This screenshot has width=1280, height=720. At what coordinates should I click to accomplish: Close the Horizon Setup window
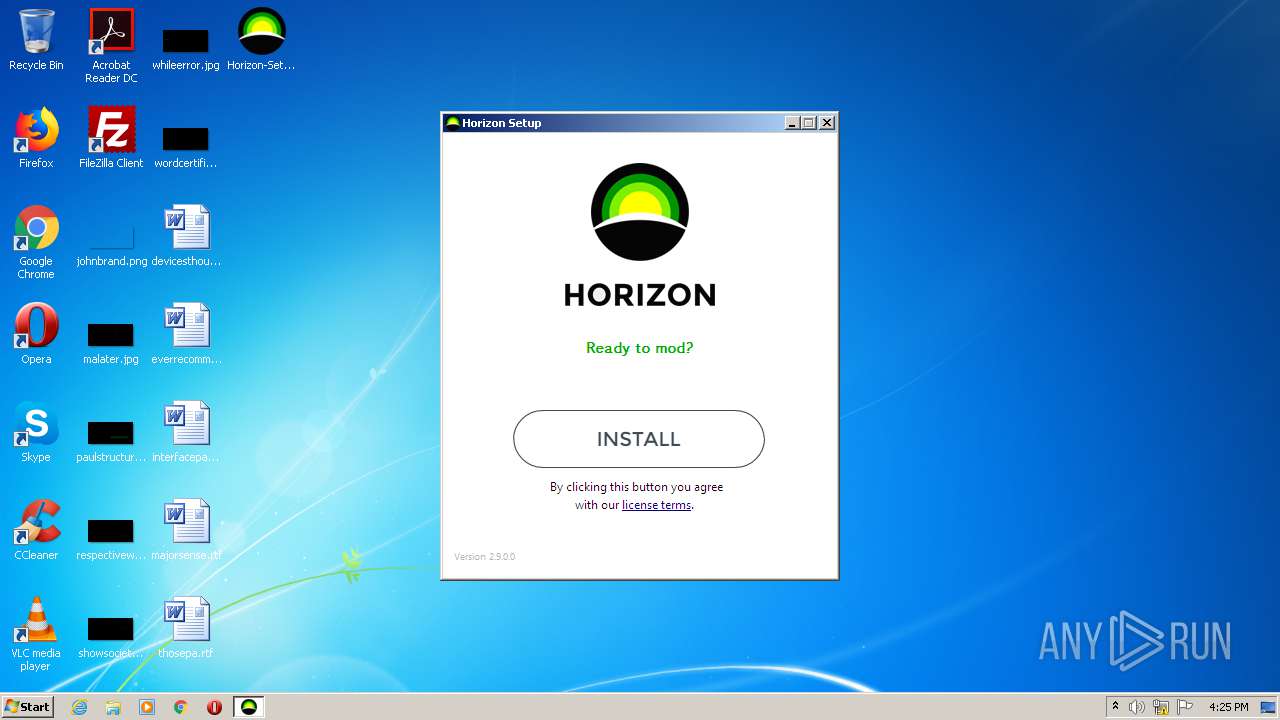click(x=827, y=123)
